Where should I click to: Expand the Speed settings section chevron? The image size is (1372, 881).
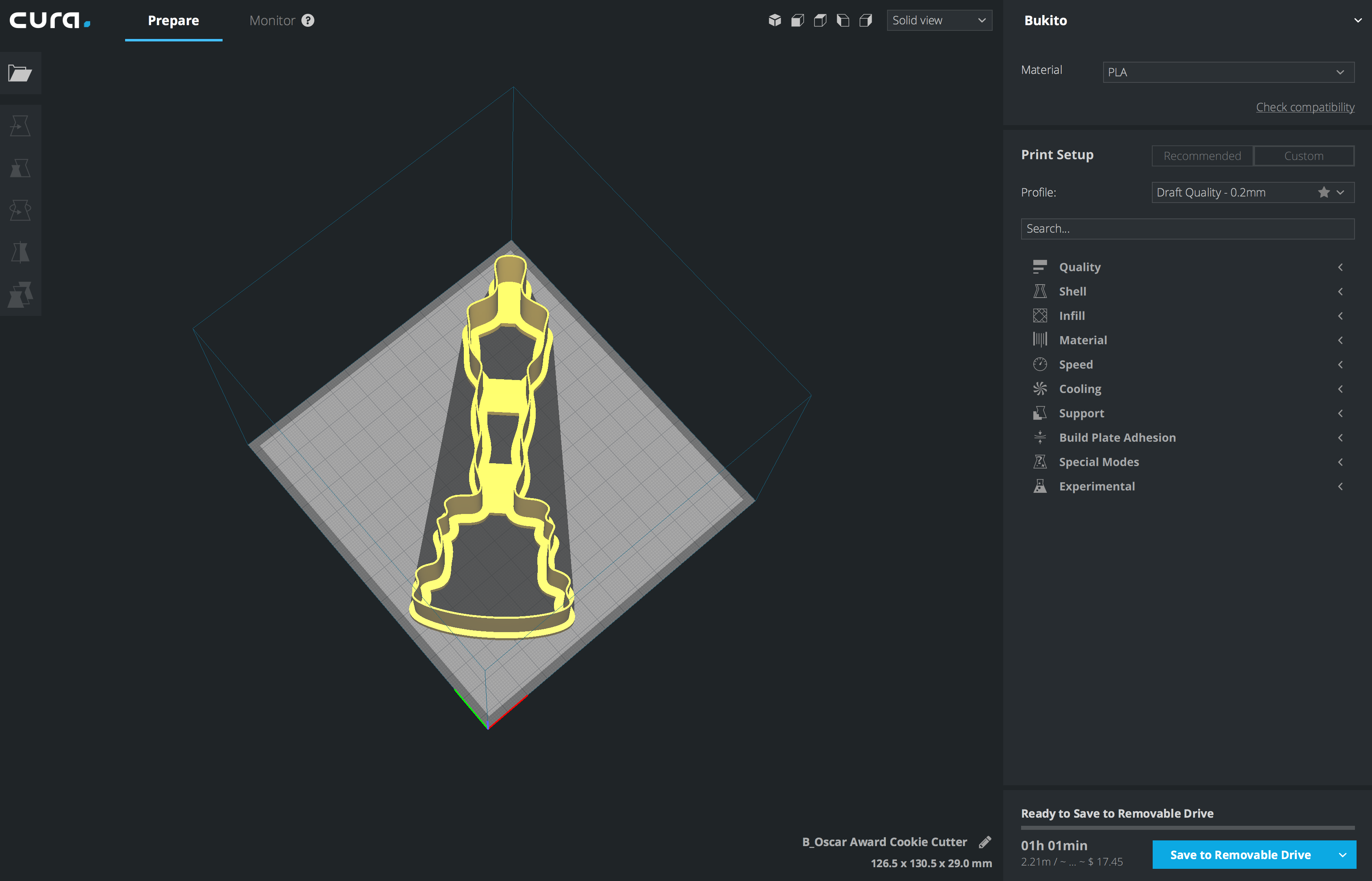1340,365
